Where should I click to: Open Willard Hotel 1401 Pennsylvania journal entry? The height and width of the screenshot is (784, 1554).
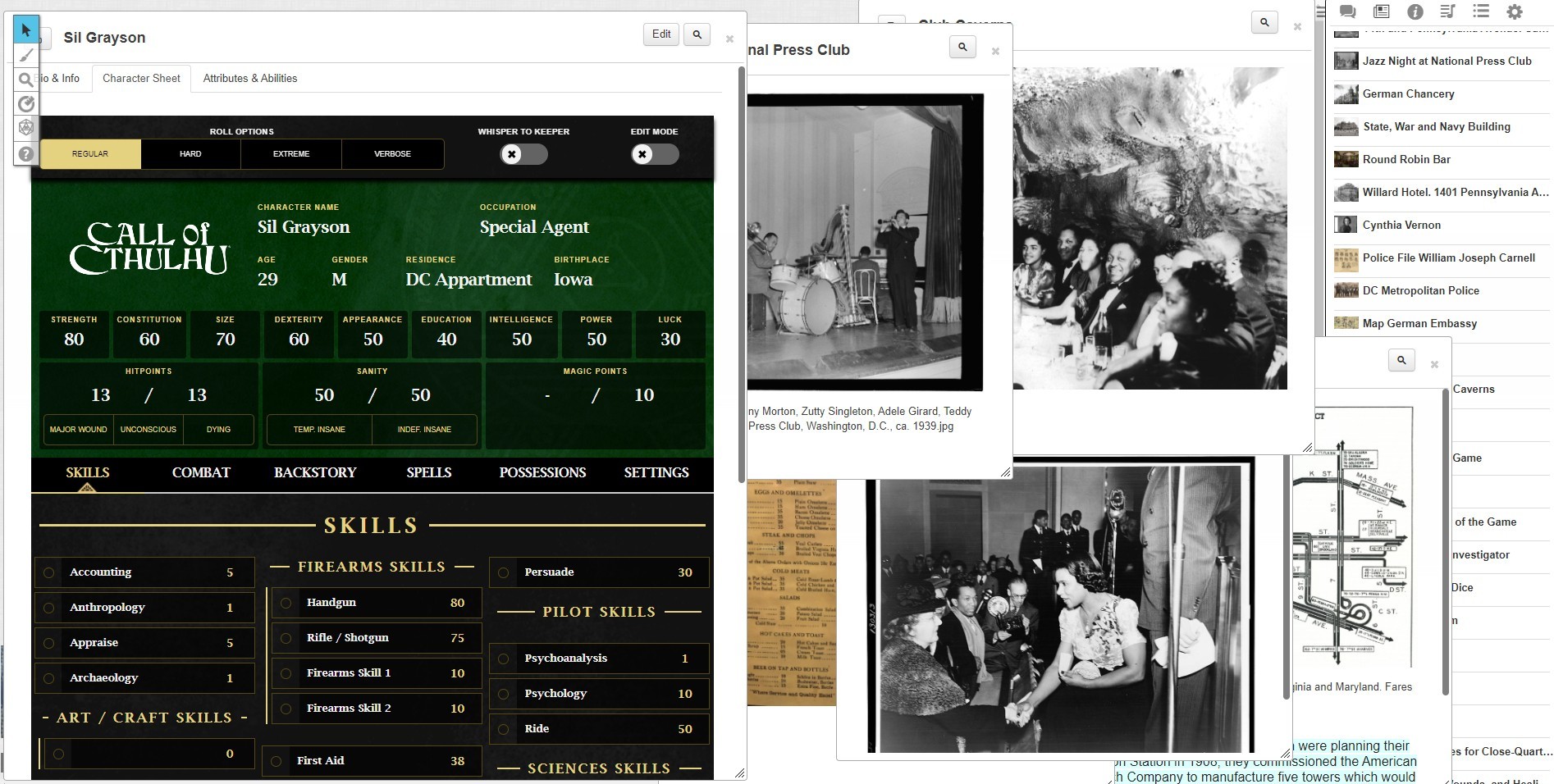(1440, 192)
